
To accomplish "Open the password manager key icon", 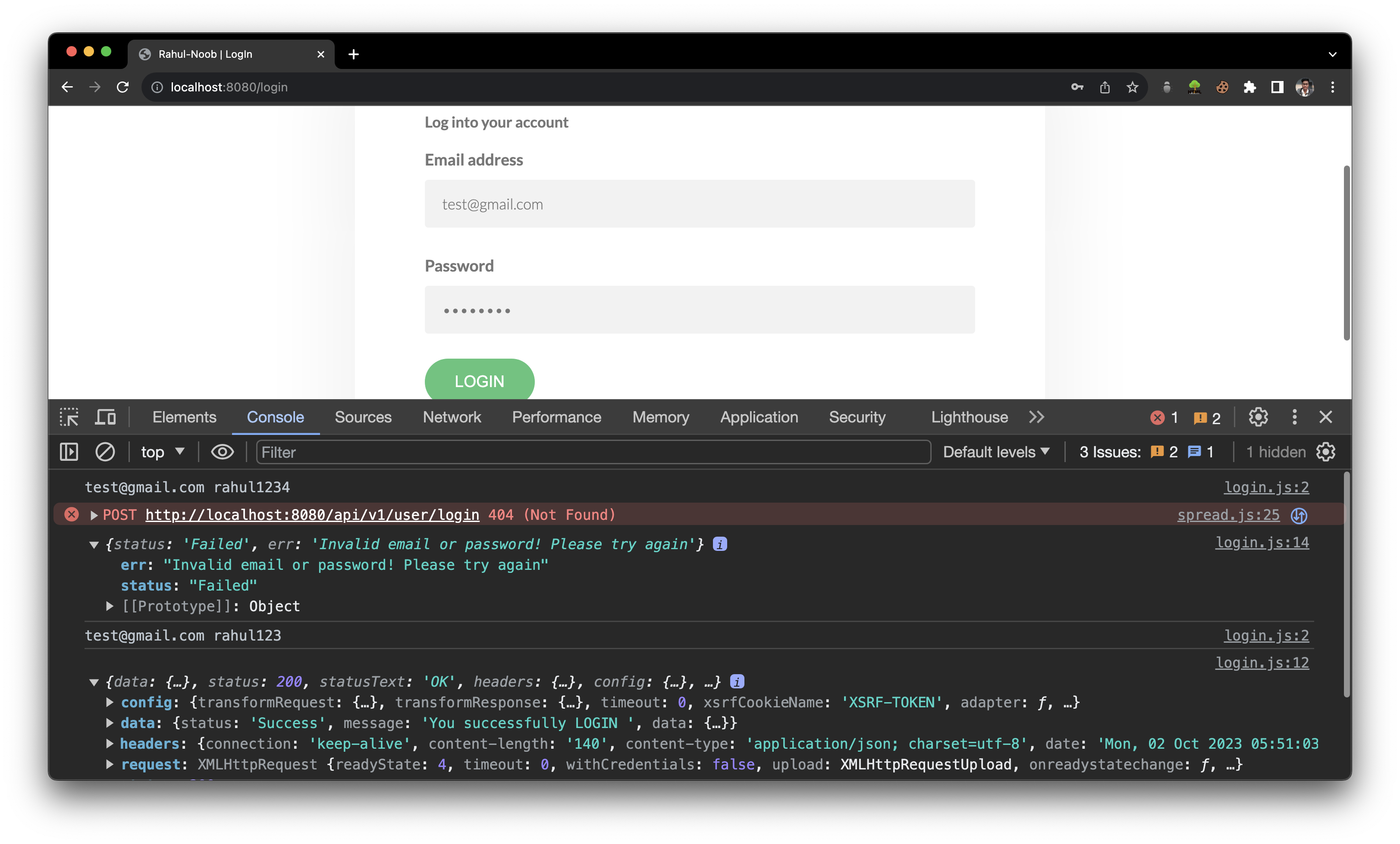I will 1077,87.
